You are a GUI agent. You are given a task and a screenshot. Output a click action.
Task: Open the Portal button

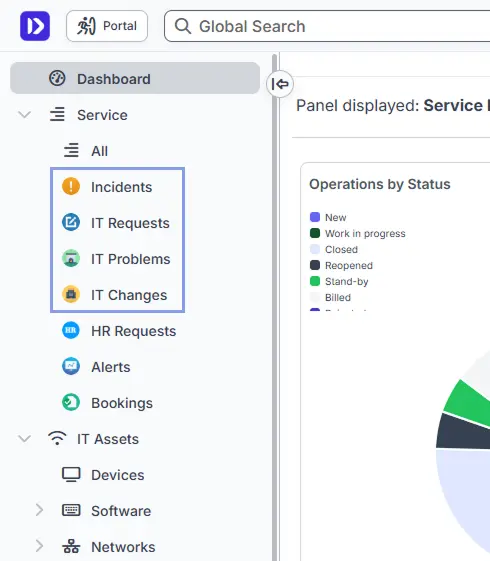[107, 26]
